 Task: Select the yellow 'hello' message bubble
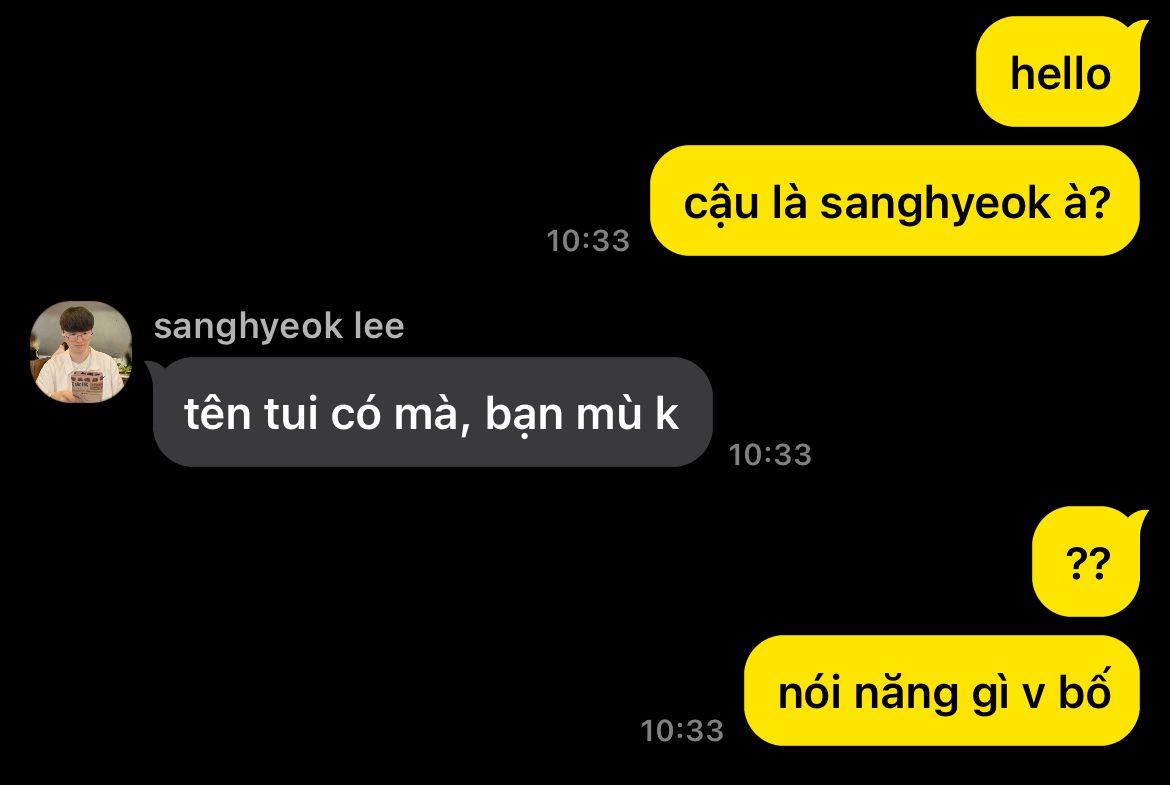[1058, 72]
